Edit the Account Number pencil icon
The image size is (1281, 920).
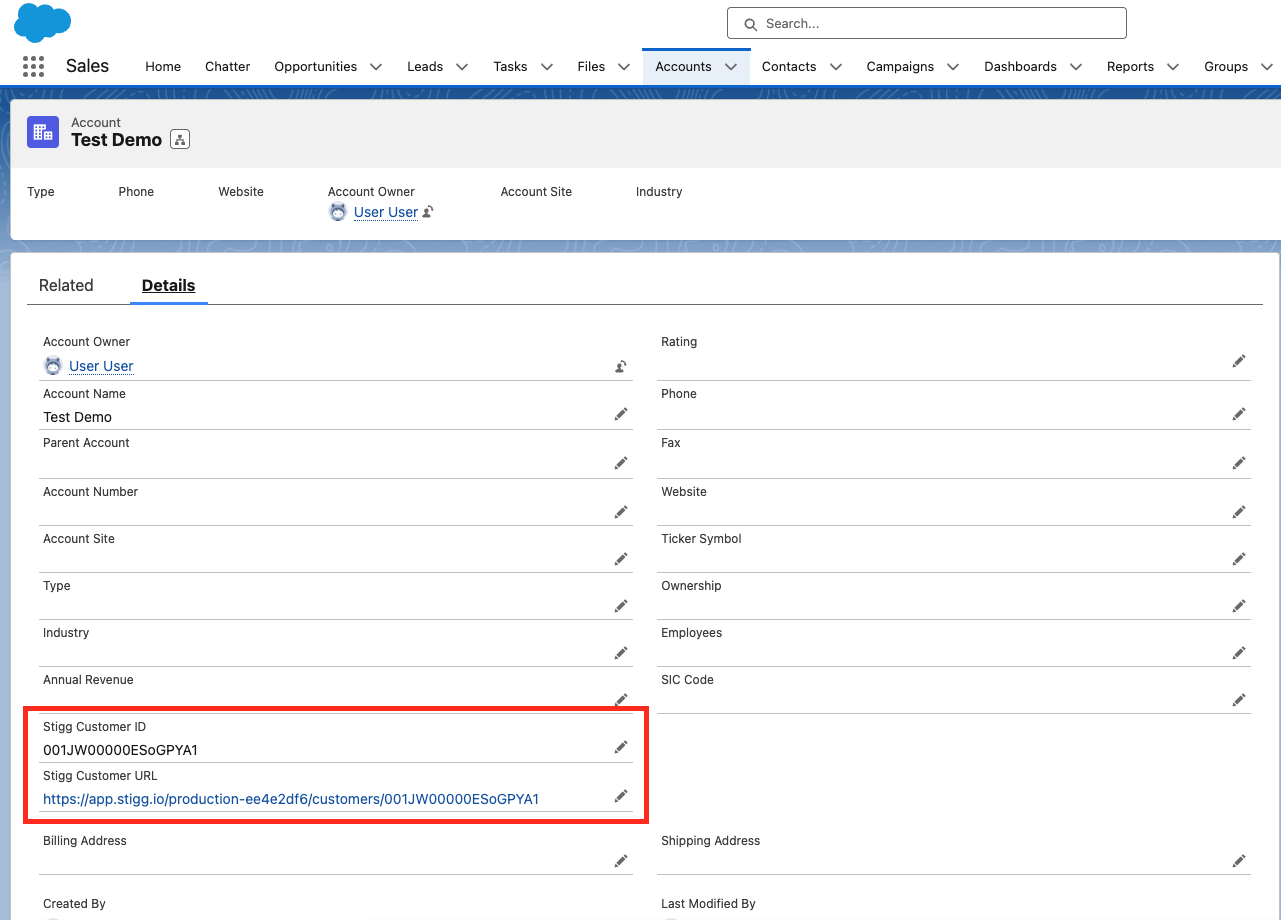[621, 512]
